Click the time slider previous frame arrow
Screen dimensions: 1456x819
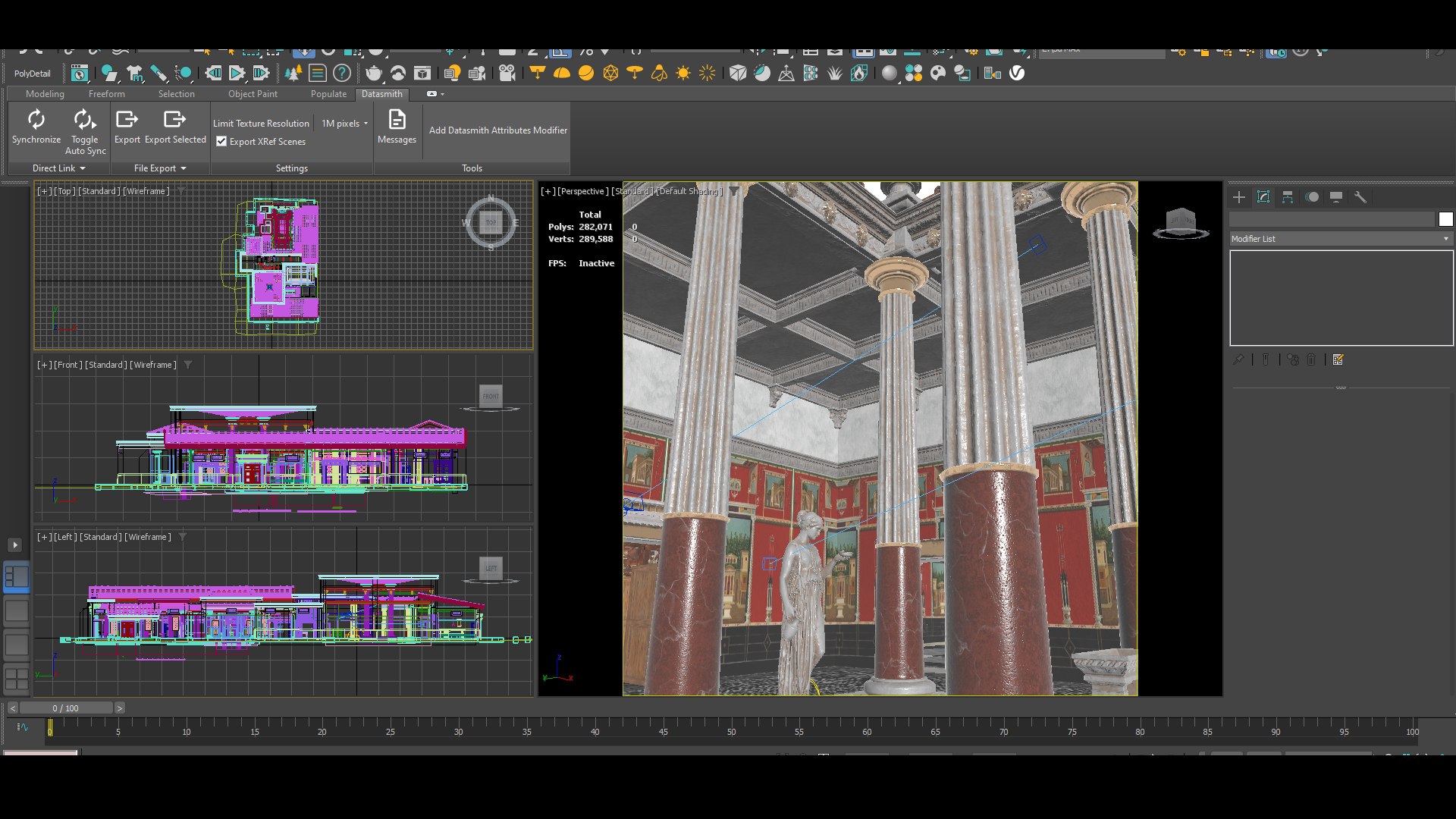click(13, 708)
